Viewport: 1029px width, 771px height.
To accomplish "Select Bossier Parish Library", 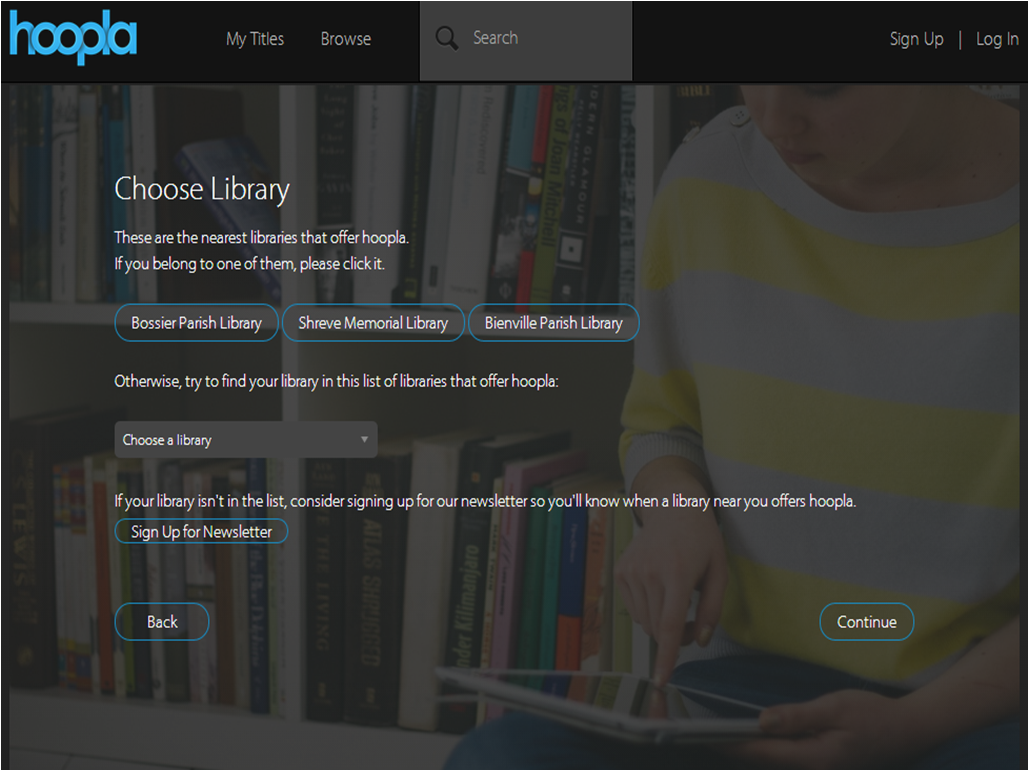I will tap(196, 323).
